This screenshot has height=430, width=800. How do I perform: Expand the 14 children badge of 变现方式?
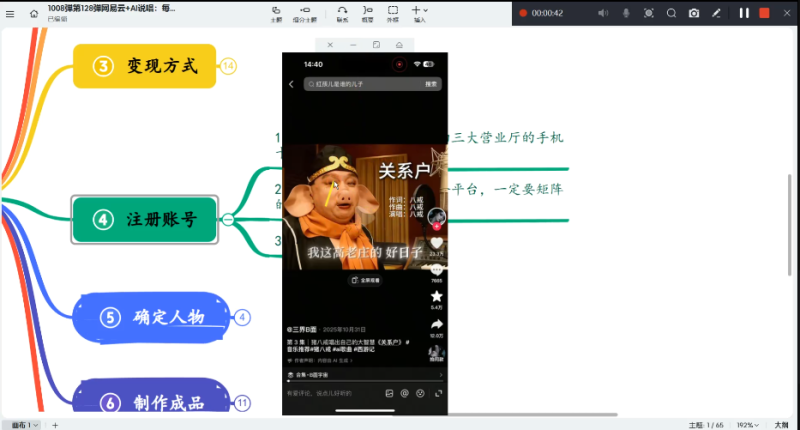click(x=228, y=66)
